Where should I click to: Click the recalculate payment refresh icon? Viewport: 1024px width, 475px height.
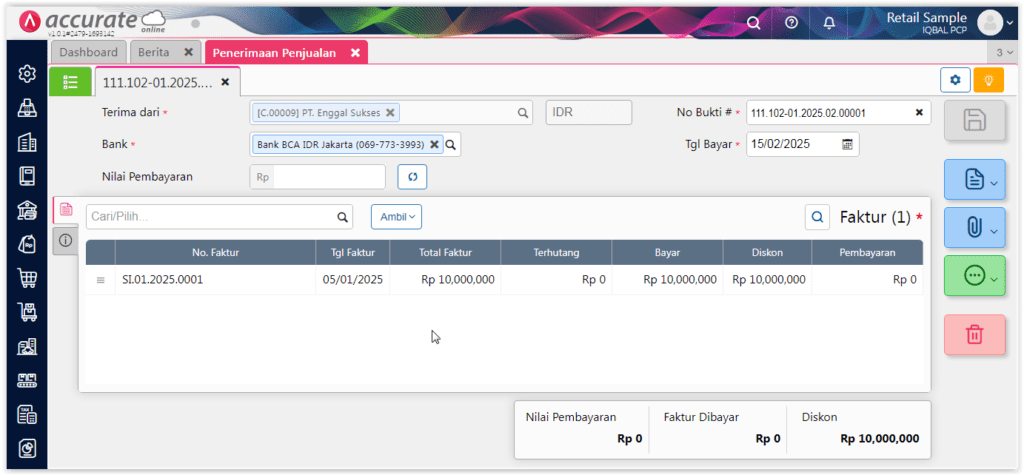coord(412,177)
